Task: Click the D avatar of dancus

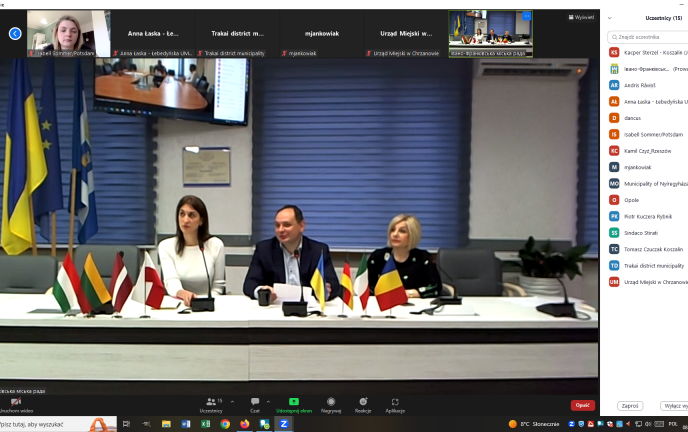Action: (x=614, y=118)
